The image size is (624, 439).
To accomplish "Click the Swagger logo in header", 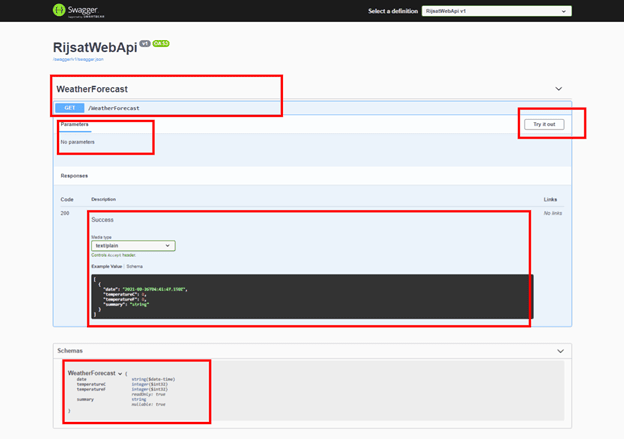I will pos(77,11).
